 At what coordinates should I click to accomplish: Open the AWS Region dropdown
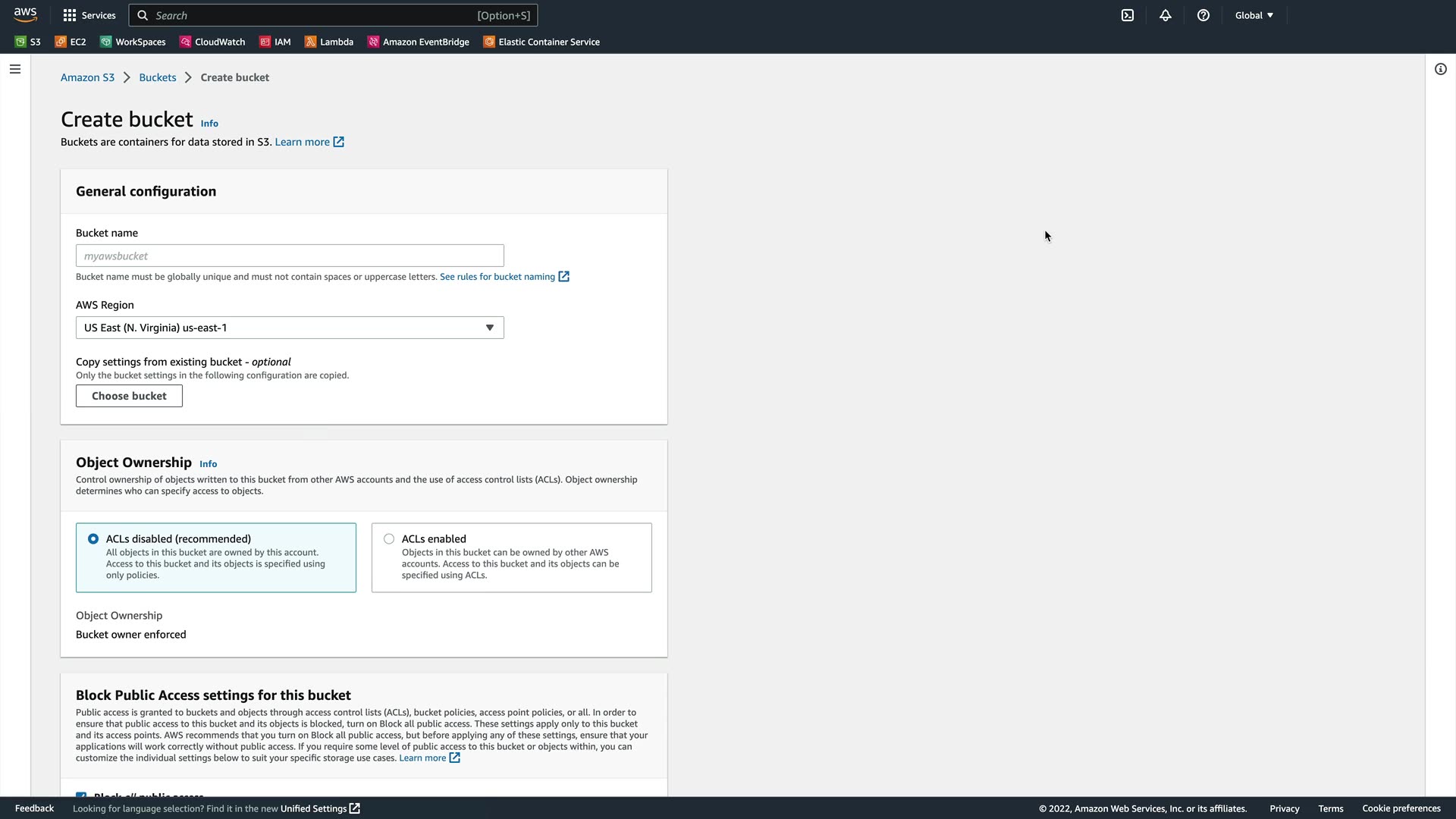click(290, 328)
